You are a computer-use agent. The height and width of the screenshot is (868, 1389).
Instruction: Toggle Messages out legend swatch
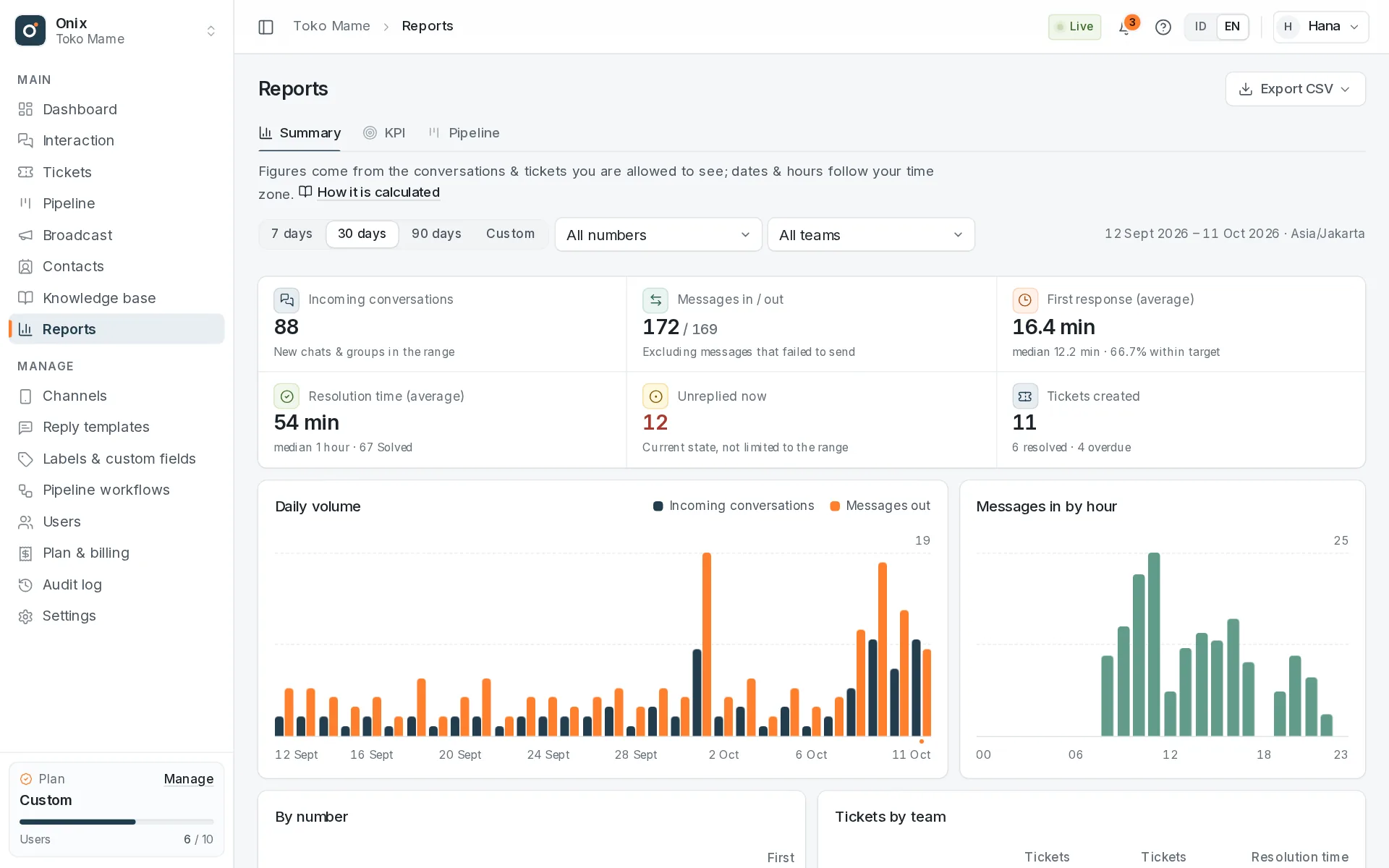coord(835,506)
